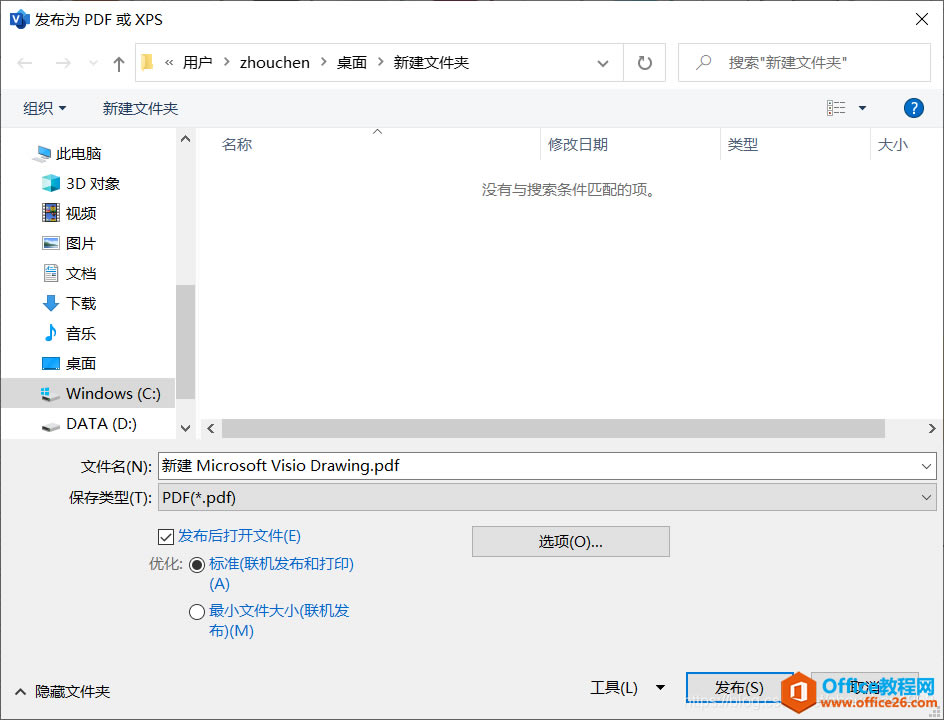Open 保存类型 PDF(*.pdf) combo box
This screenshot has height=720, width=944.
tap(547, 497)
